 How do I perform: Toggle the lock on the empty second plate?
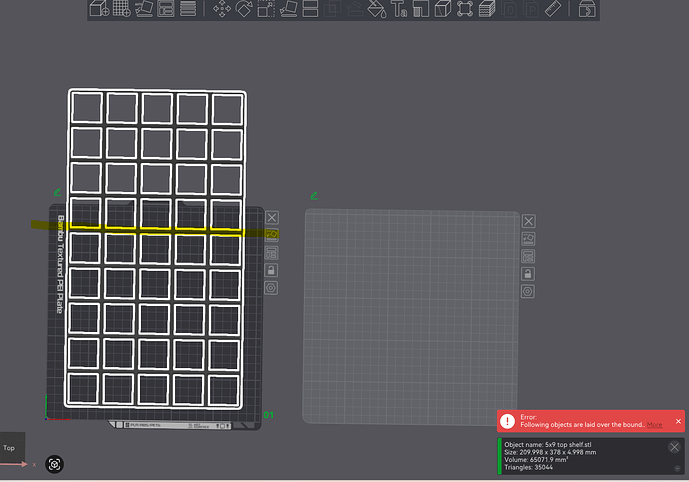coord(528,274)
